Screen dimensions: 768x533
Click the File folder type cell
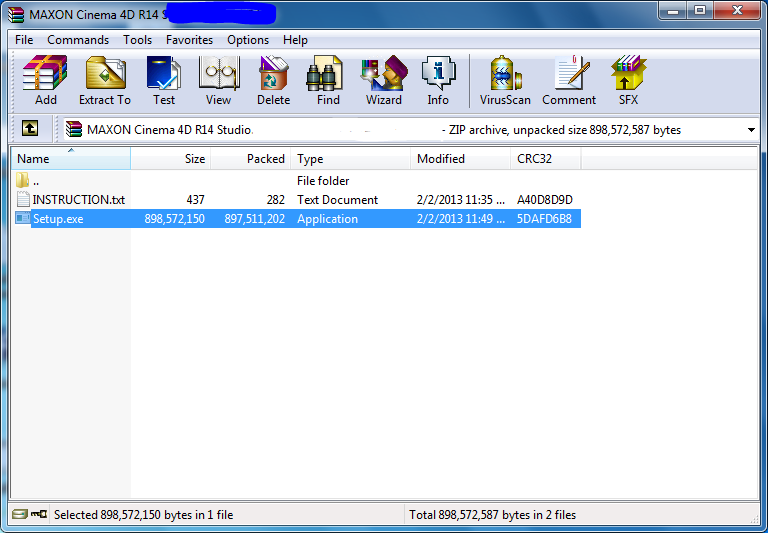coord(323,181)
